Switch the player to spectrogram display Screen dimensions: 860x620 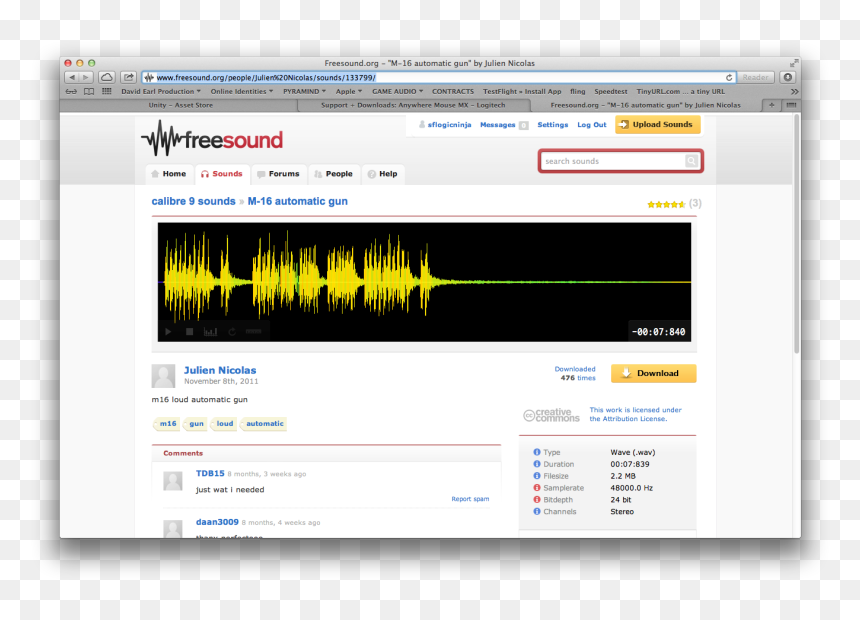tap(211, 331)
